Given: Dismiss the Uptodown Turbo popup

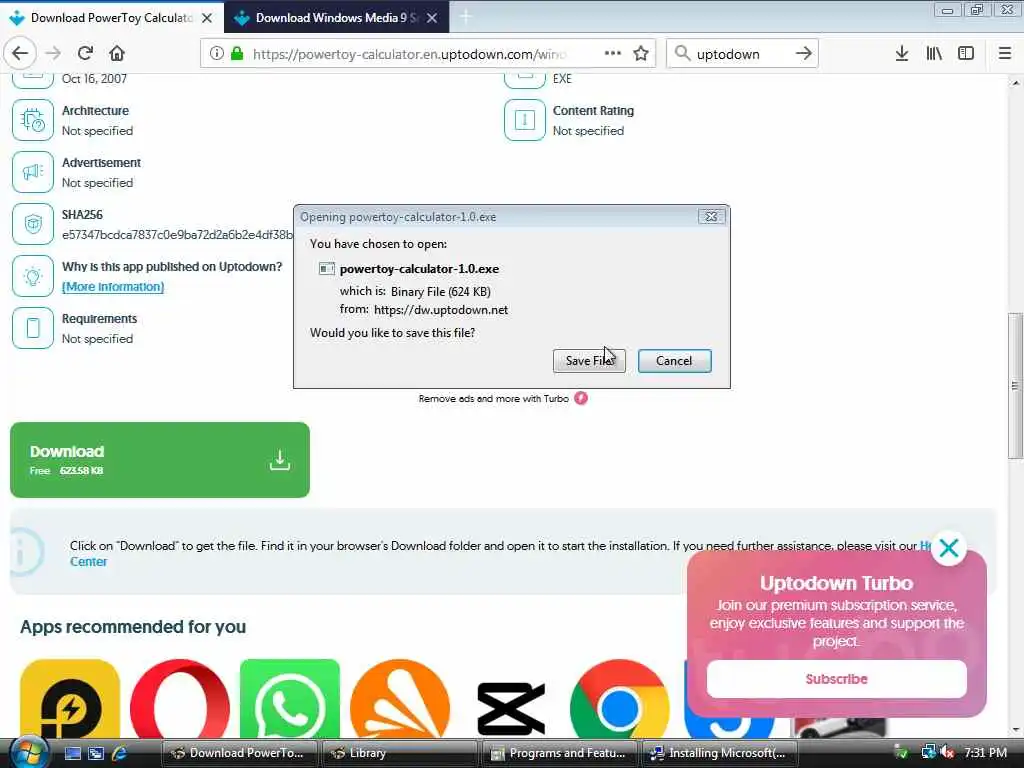Looking at the screenshot, I should [948, 548].
